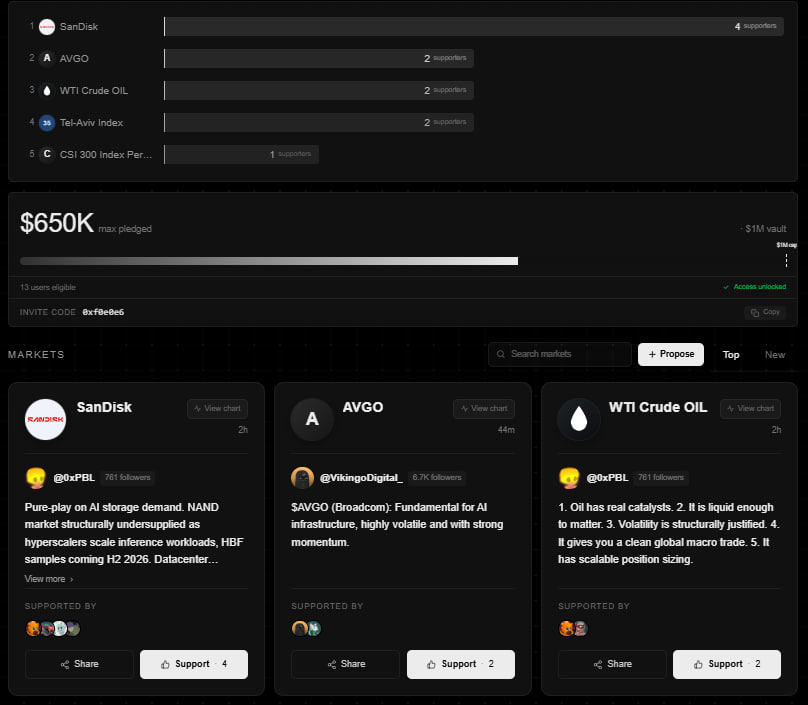The height and width of the screenshot is (705, 808).
Task: Click the AVGO 2 supporters bar
Action: pos(319,58)
